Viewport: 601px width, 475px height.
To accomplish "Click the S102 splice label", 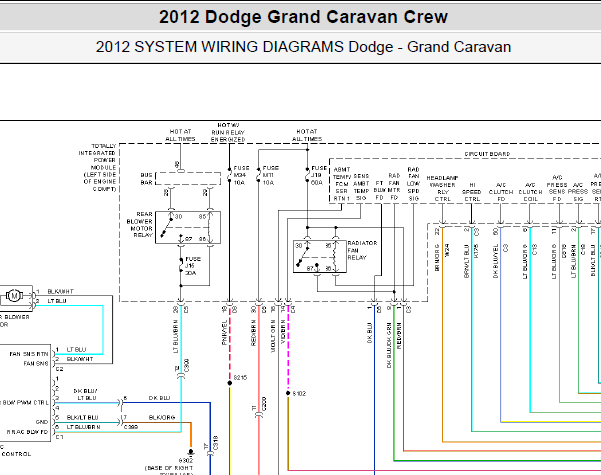I will pos(299,394).
